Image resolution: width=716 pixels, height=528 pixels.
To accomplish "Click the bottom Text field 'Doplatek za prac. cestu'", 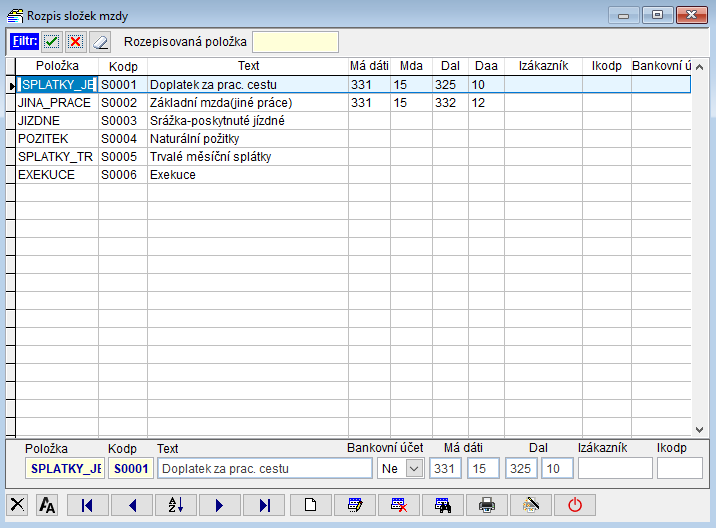I will click(265, 469).
